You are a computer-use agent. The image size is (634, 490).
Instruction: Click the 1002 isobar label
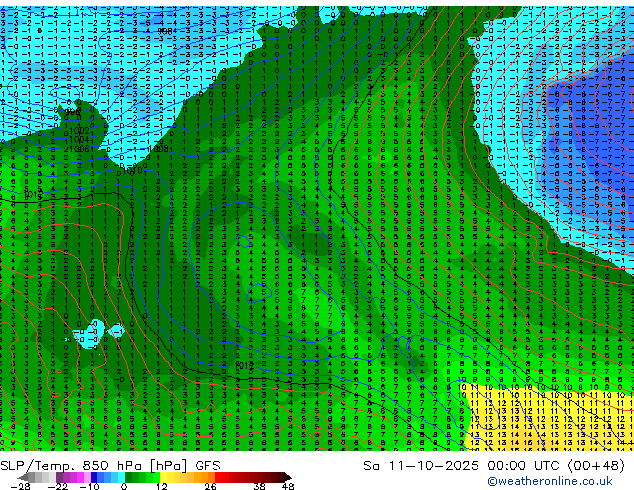click(x=80, y=131)
